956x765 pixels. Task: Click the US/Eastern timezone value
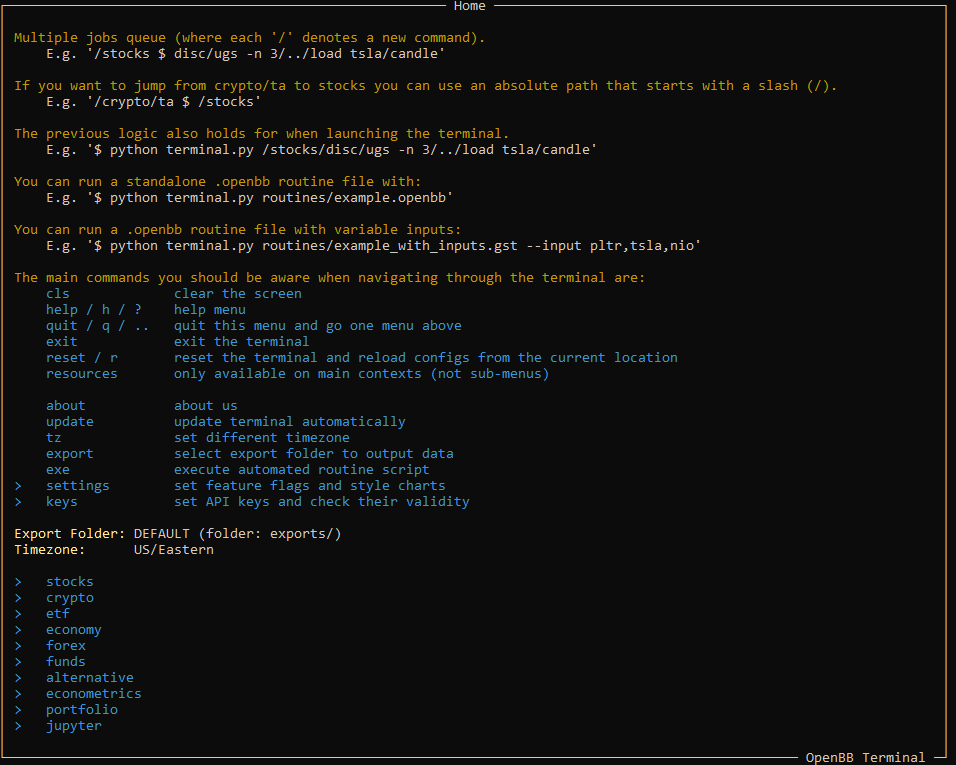tap(174, 550)
